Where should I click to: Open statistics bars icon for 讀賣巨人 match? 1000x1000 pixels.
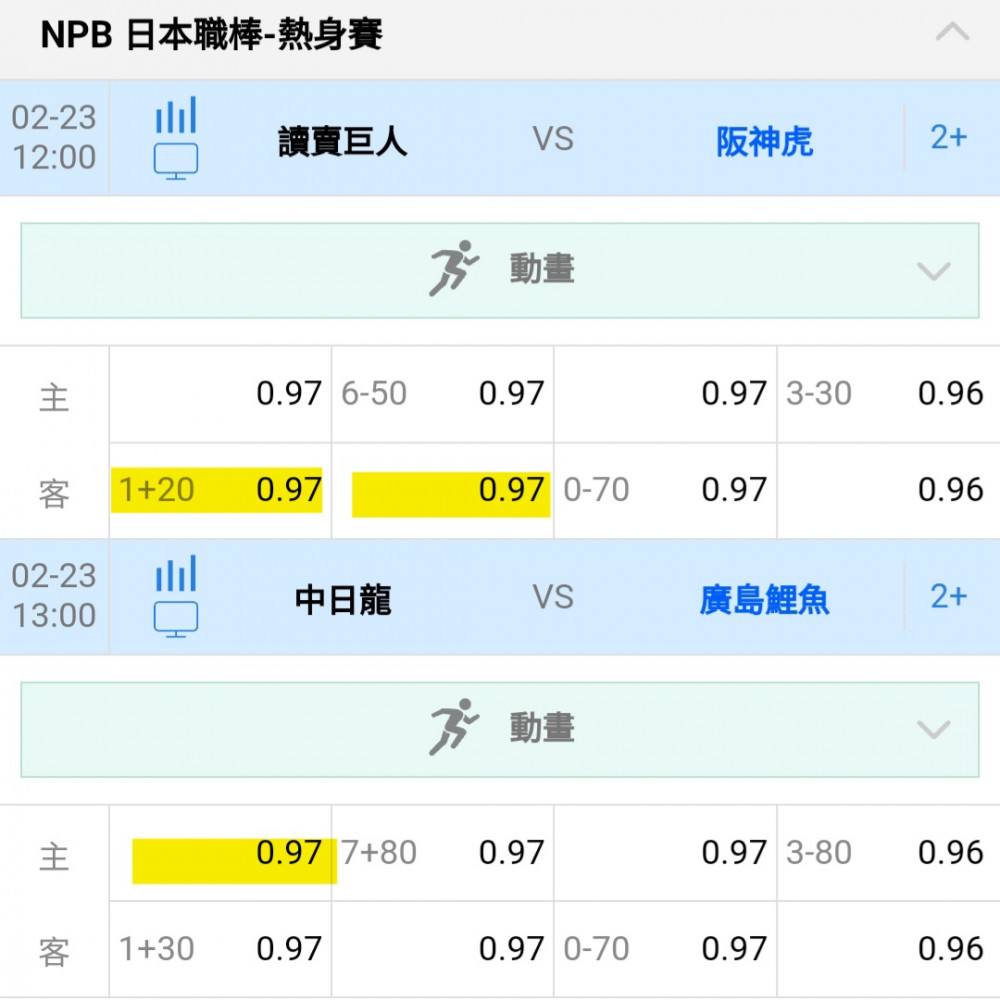[176, 115]
